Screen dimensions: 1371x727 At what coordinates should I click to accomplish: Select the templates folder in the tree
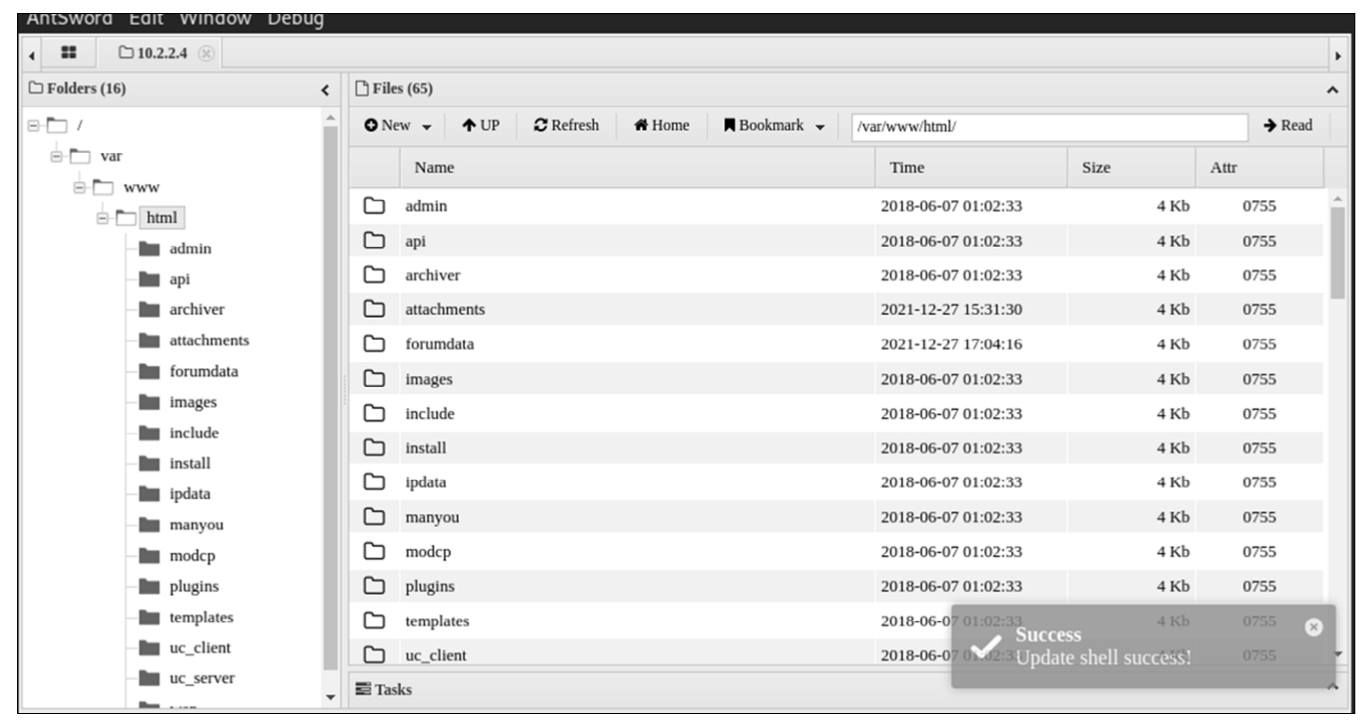point(201,617)
